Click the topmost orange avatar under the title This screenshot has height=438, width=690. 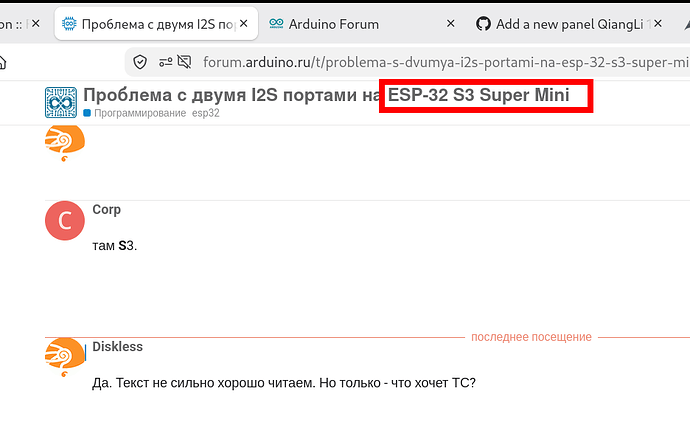65,142
